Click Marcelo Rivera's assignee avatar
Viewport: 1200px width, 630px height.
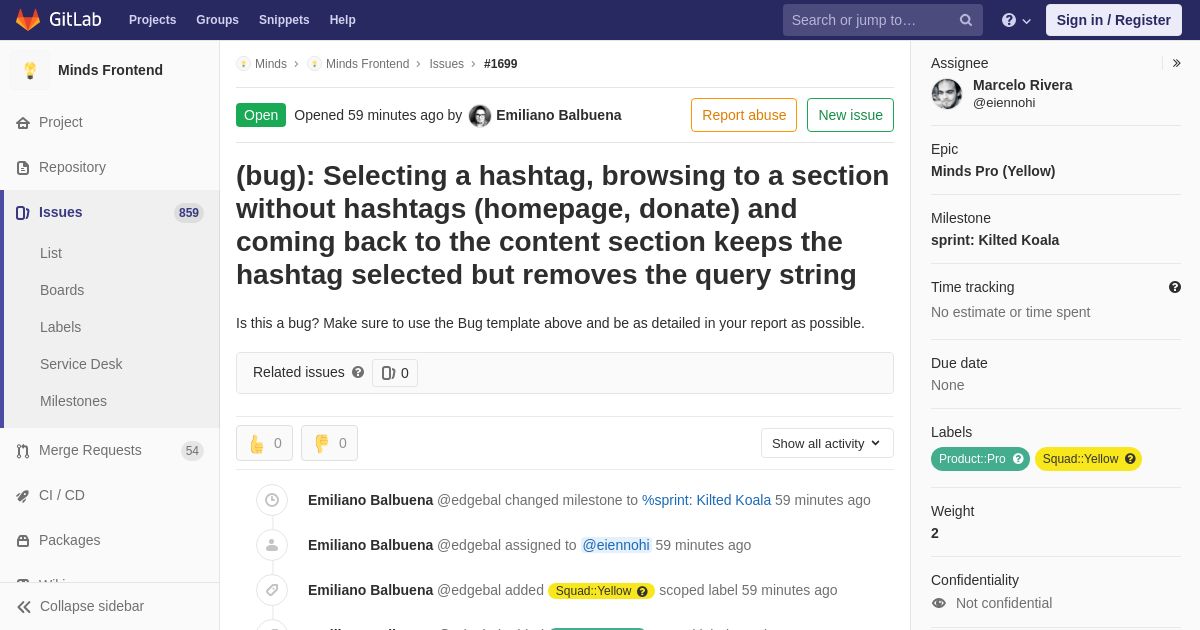[947, 94]
